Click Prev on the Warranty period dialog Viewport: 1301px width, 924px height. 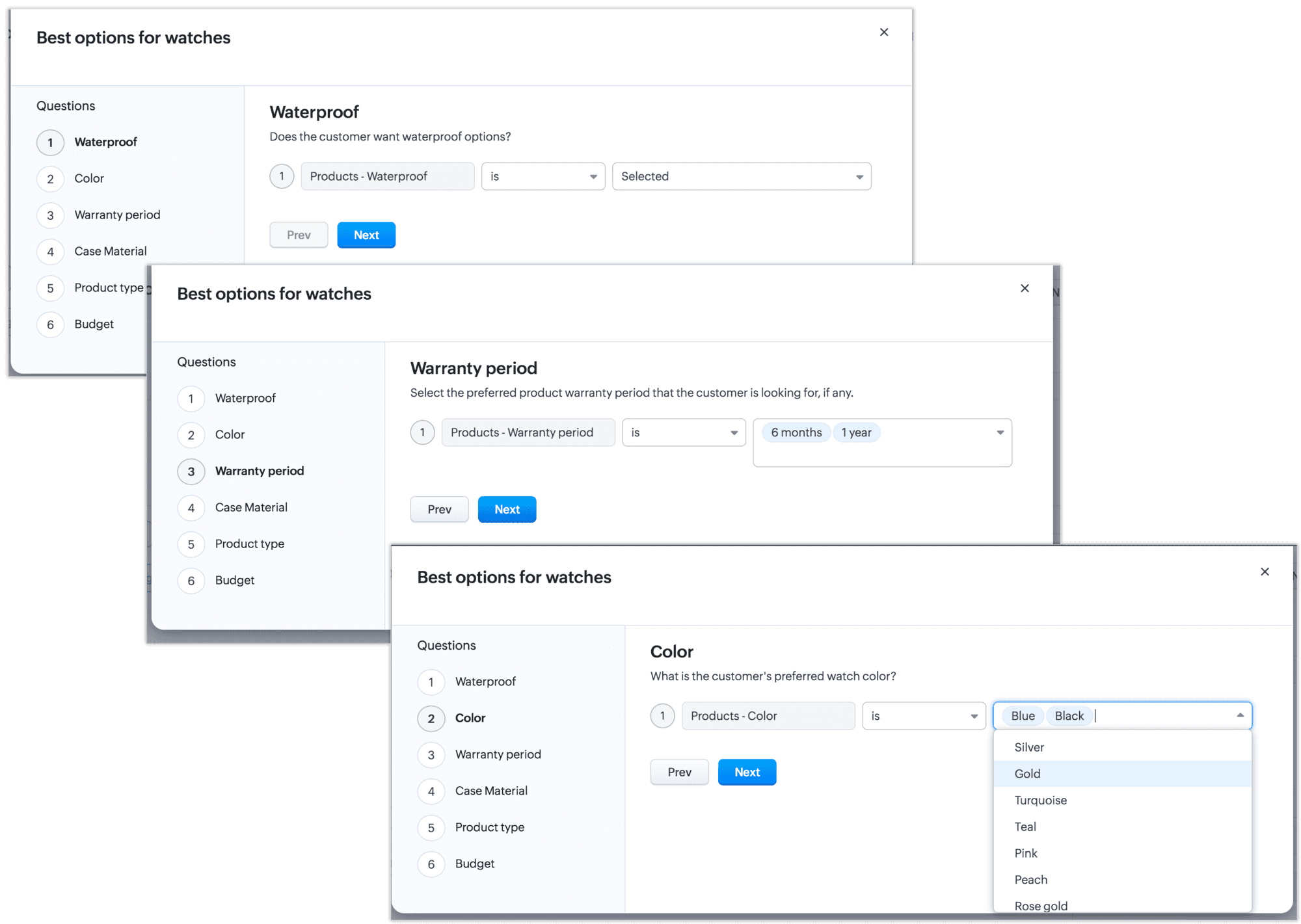[440, 510]
